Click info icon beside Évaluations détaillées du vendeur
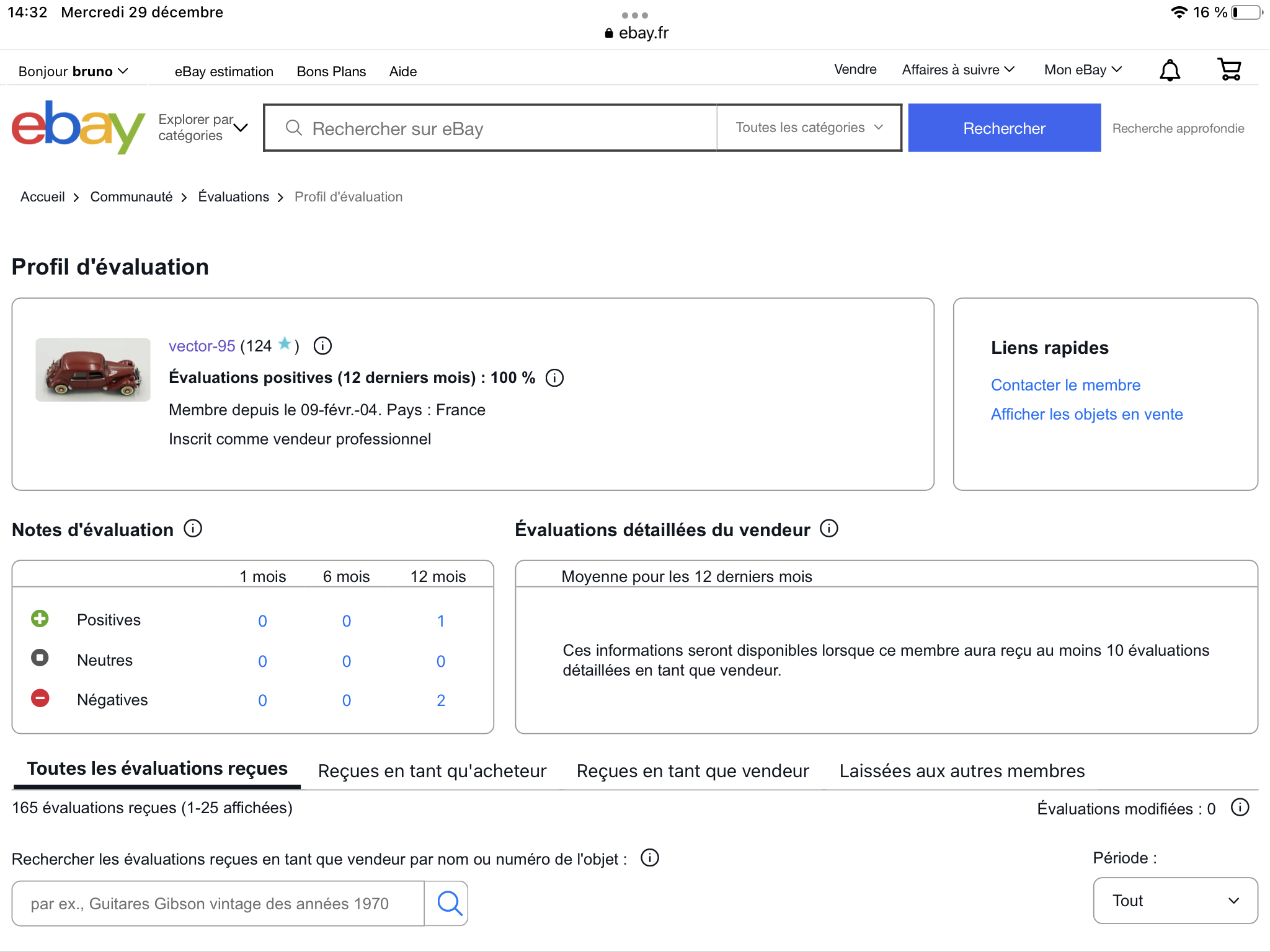The height and width of the screenshot is (952, 1270). pyautogui.click(x=828, y=529)
